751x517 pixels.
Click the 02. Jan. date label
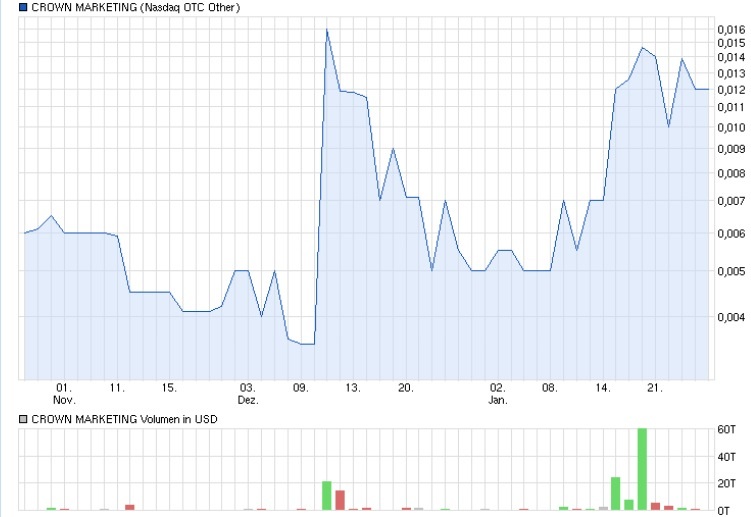tap(498, 394)
